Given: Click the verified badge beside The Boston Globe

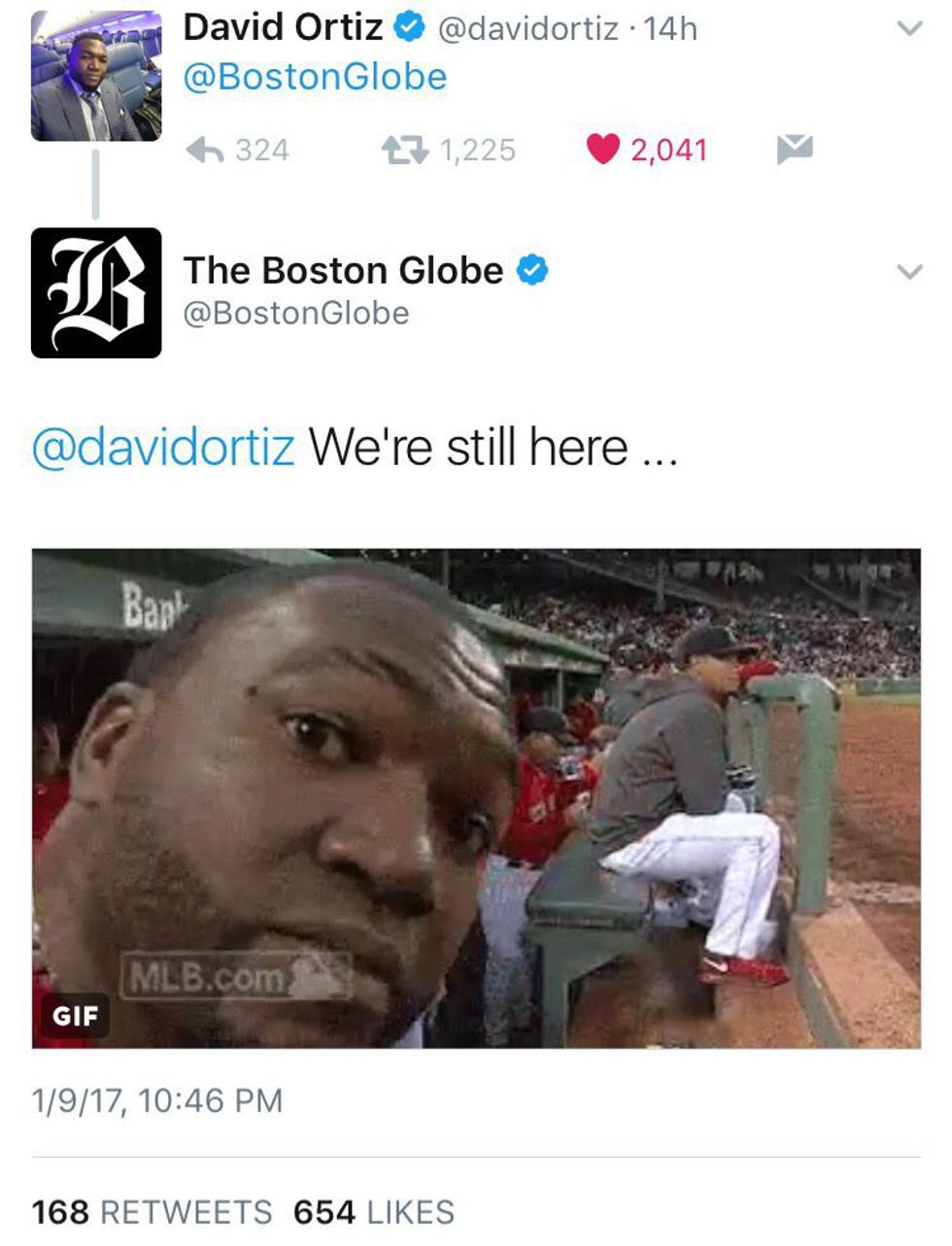Looking at the screenshot, I should [x=531, y=270].
